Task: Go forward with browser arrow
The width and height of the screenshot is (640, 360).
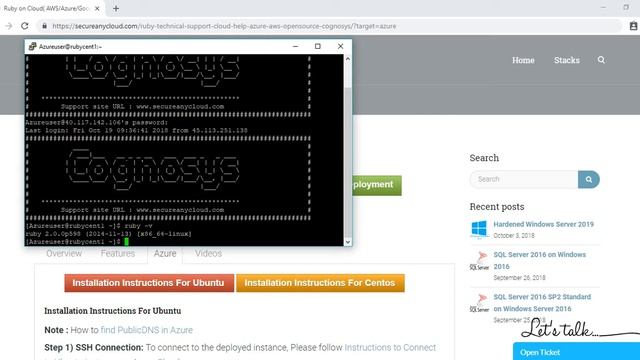Action: (9, 26)
